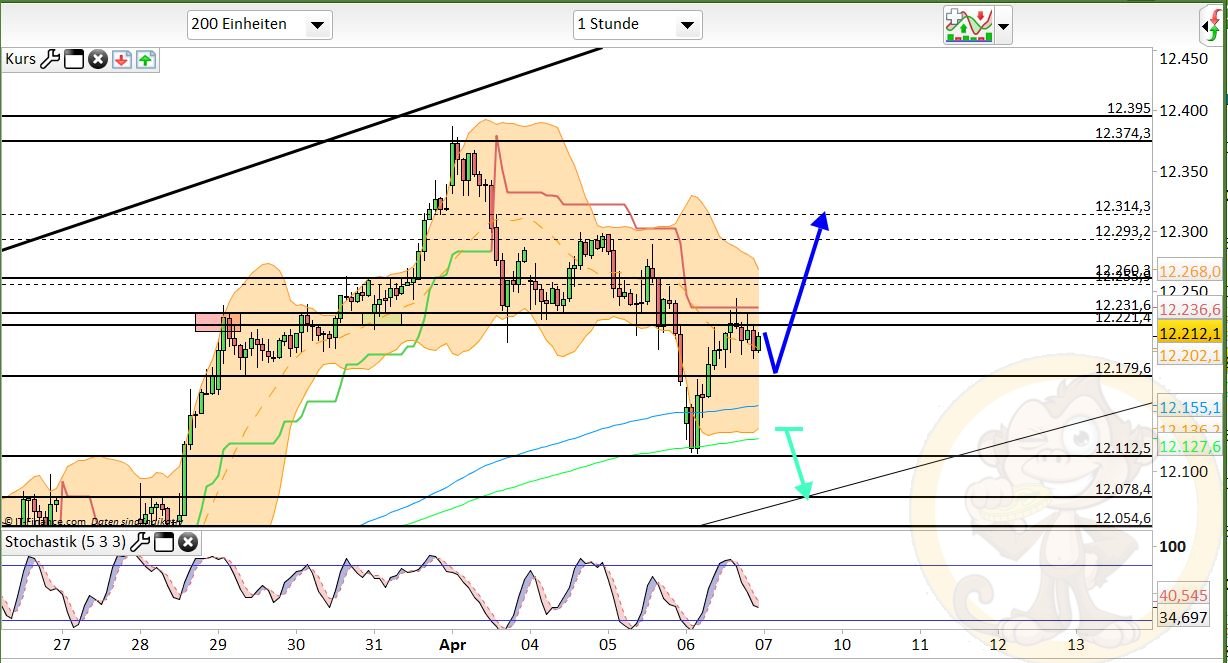This screenshot has width=1228, height=663.
Task: Remove the Kurs indicator with the X icon
Action: [x=97, y=60]
